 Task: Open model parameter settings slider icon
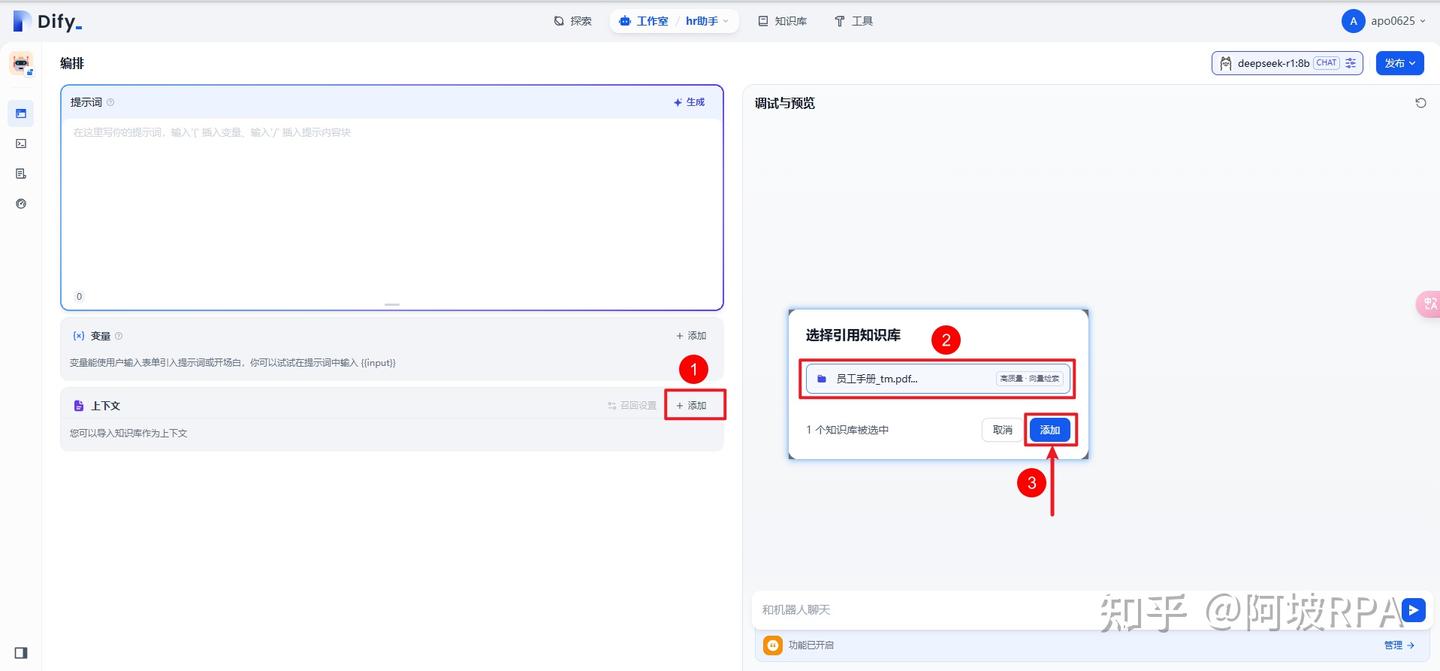click(x=1351, y=63)
